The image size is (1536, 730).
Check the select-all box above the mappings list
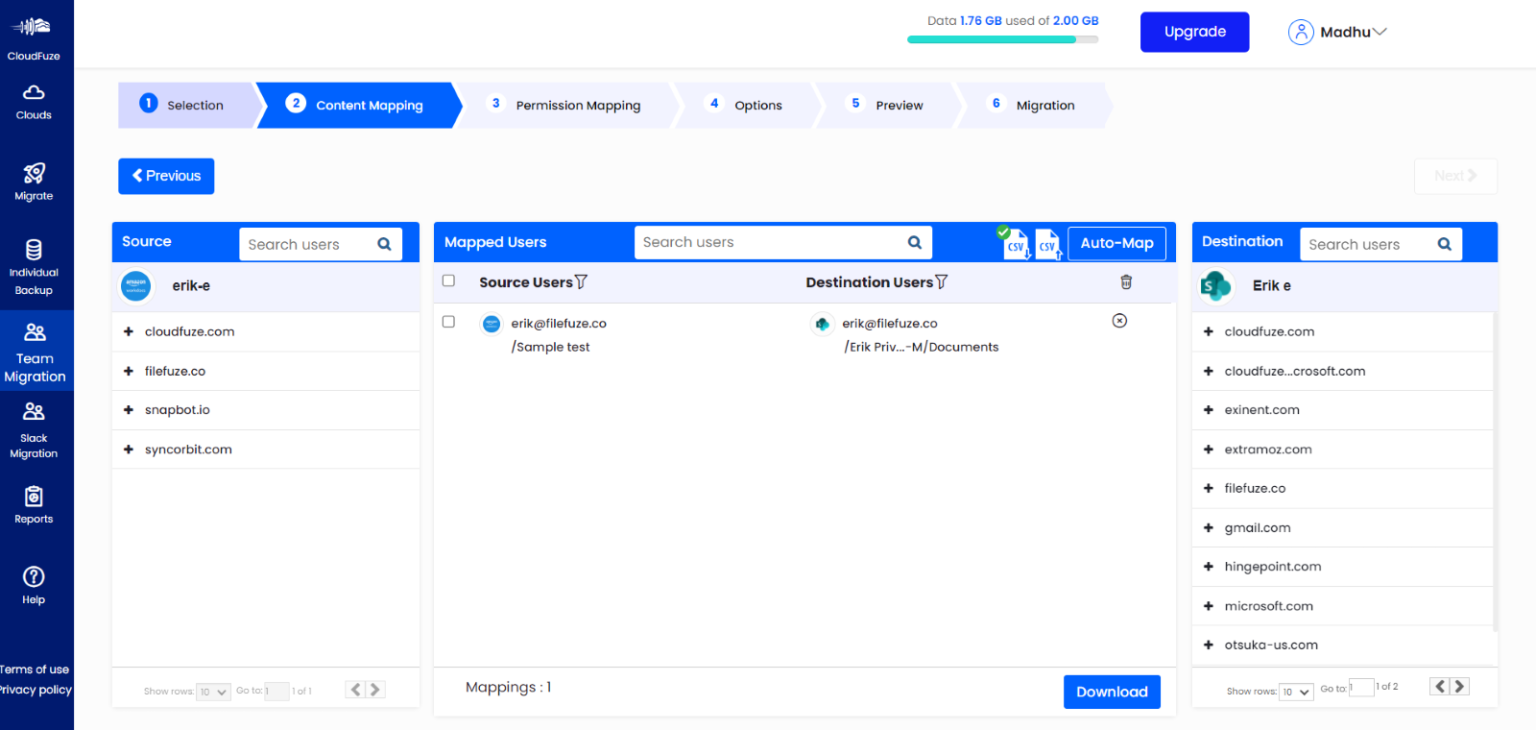pos(448,281)
